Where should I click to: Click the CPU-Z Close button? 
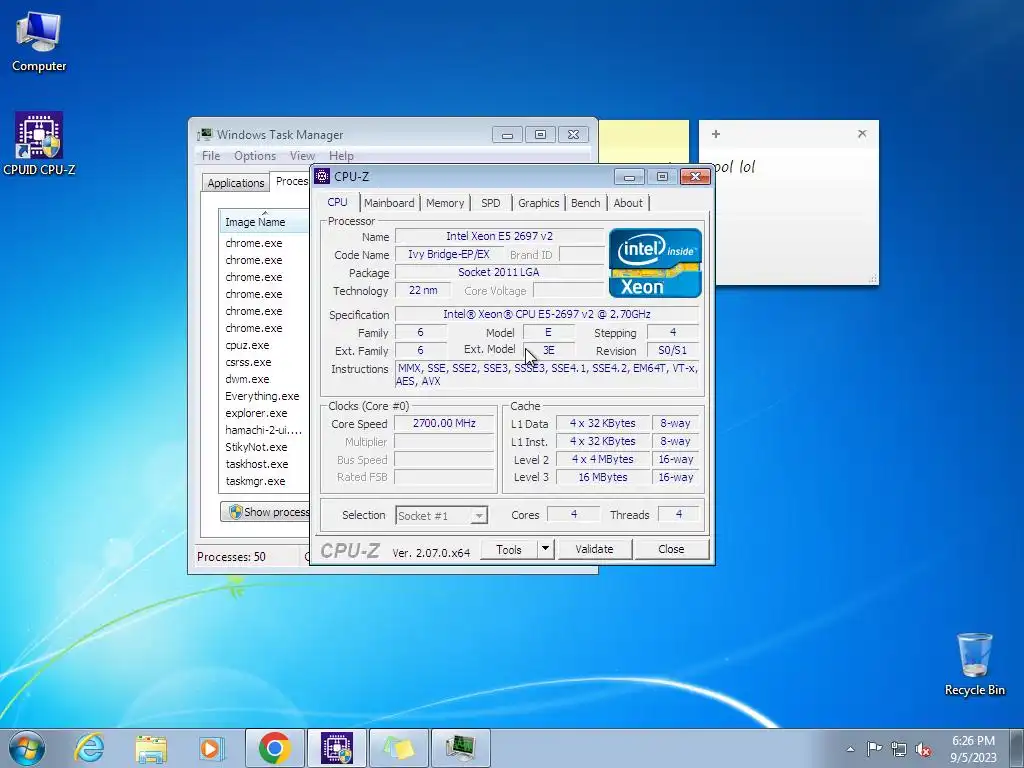[x=671, y=549]
